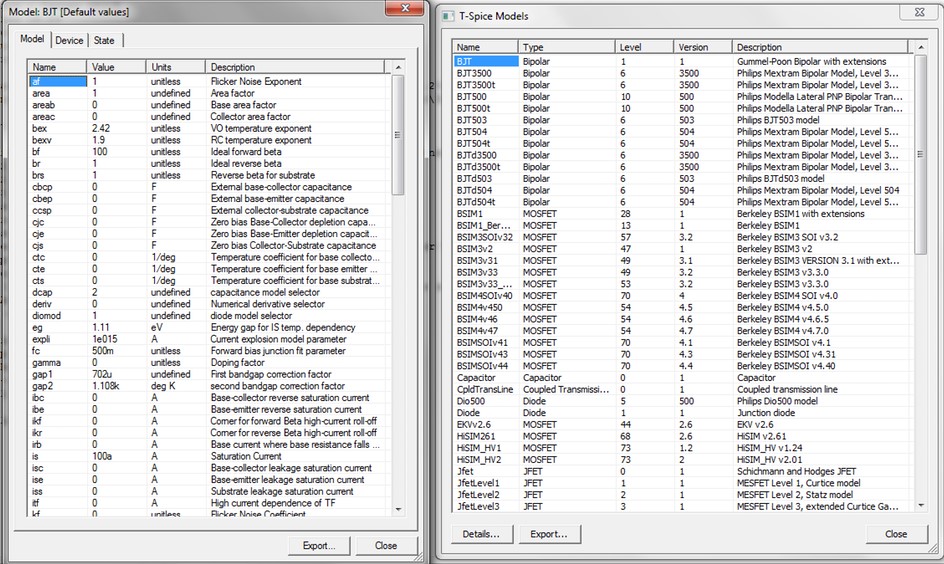Viewport: 944px width, 564px height.
Task: Select the 'bex' parameter name
Action: coord(40,128)
